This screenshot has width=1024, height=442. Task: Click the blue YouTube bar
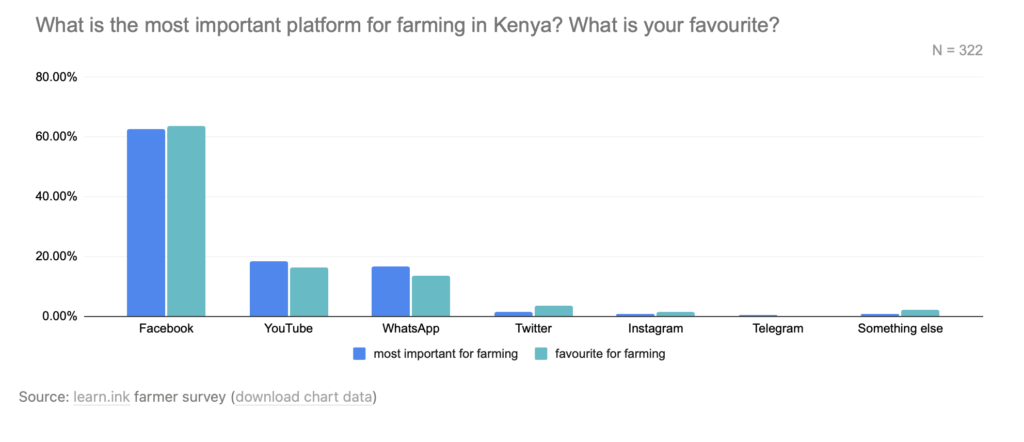pos(268,289)
